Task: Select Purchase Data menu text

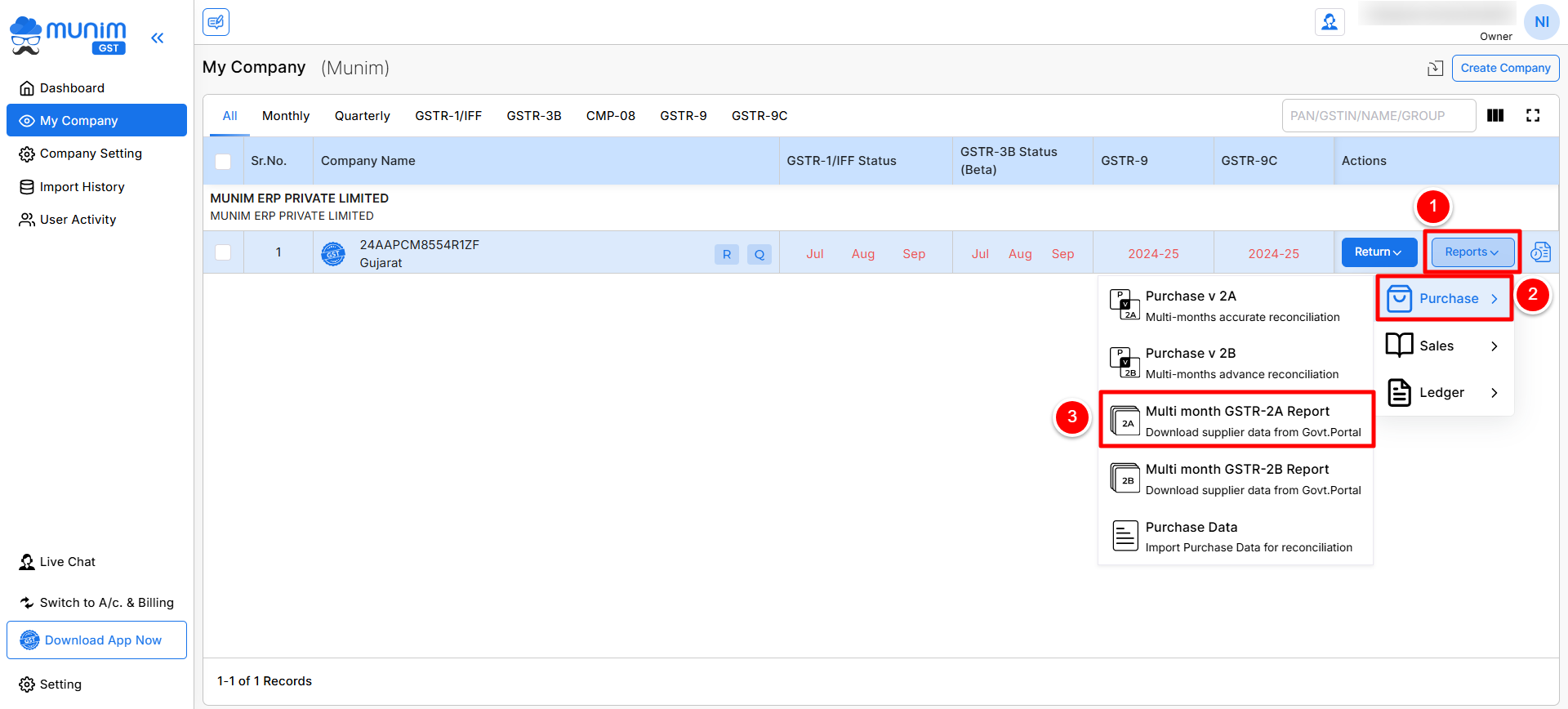Action: (x=1192, y=528)
